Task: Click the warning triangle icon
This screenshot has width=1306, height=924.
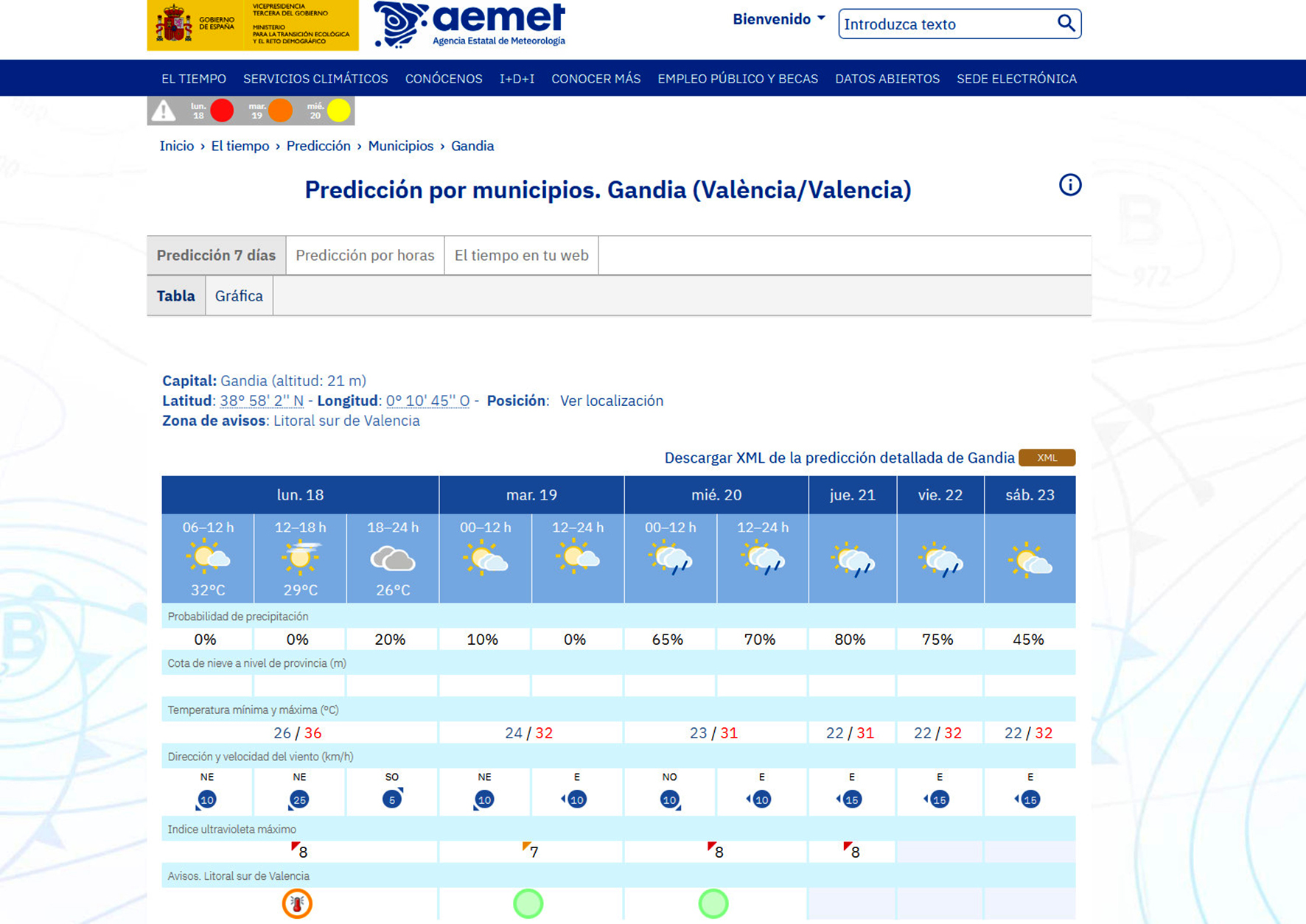Action: (164, 111)
